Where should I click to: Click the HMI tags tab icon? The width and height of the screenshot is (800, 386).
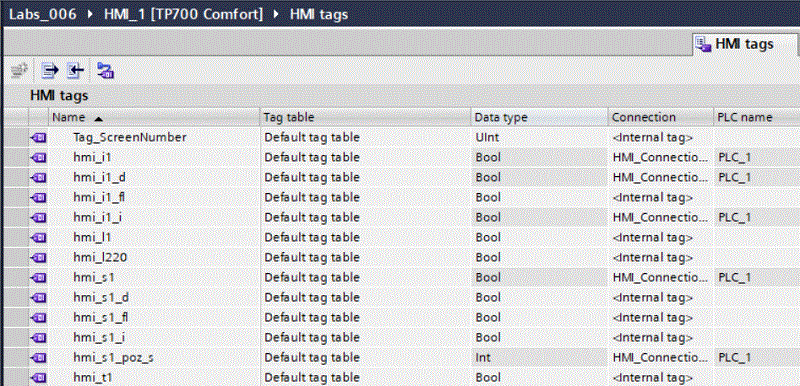click(x=704, y=44)
